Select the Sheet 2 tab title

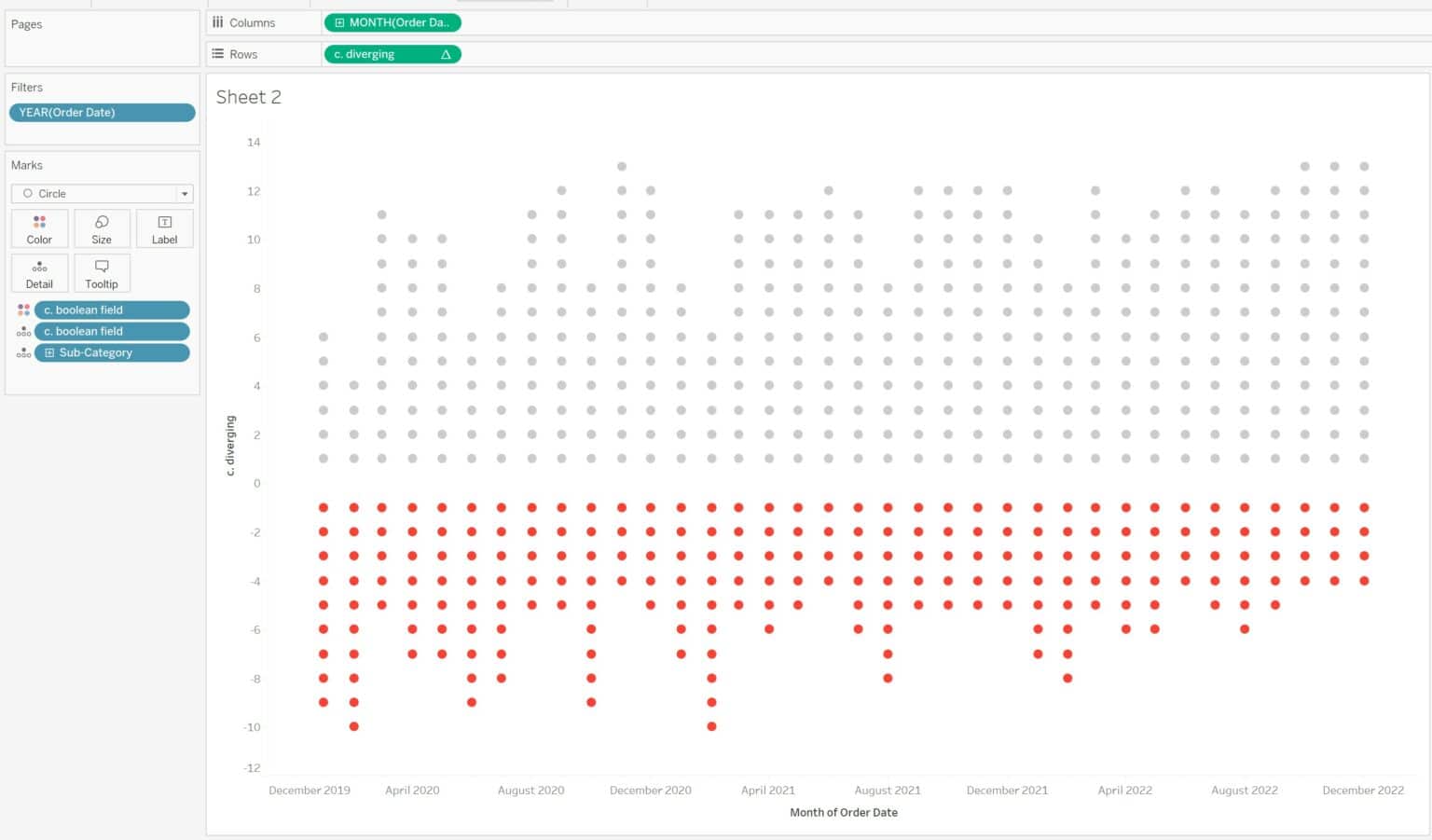248,96
